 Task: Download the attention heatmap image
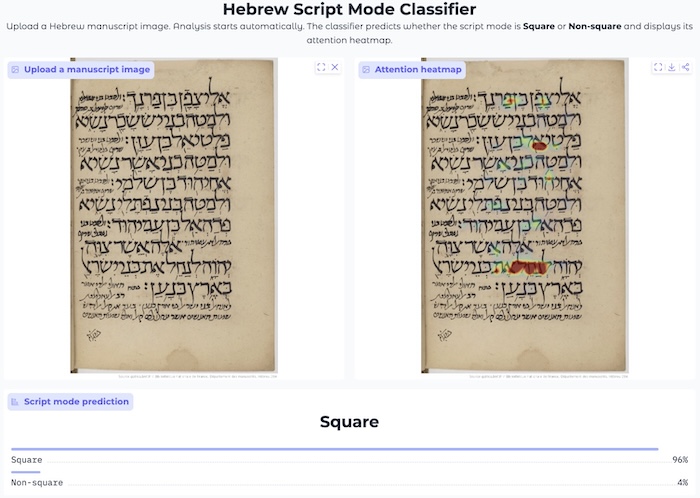tap(671, 67)
